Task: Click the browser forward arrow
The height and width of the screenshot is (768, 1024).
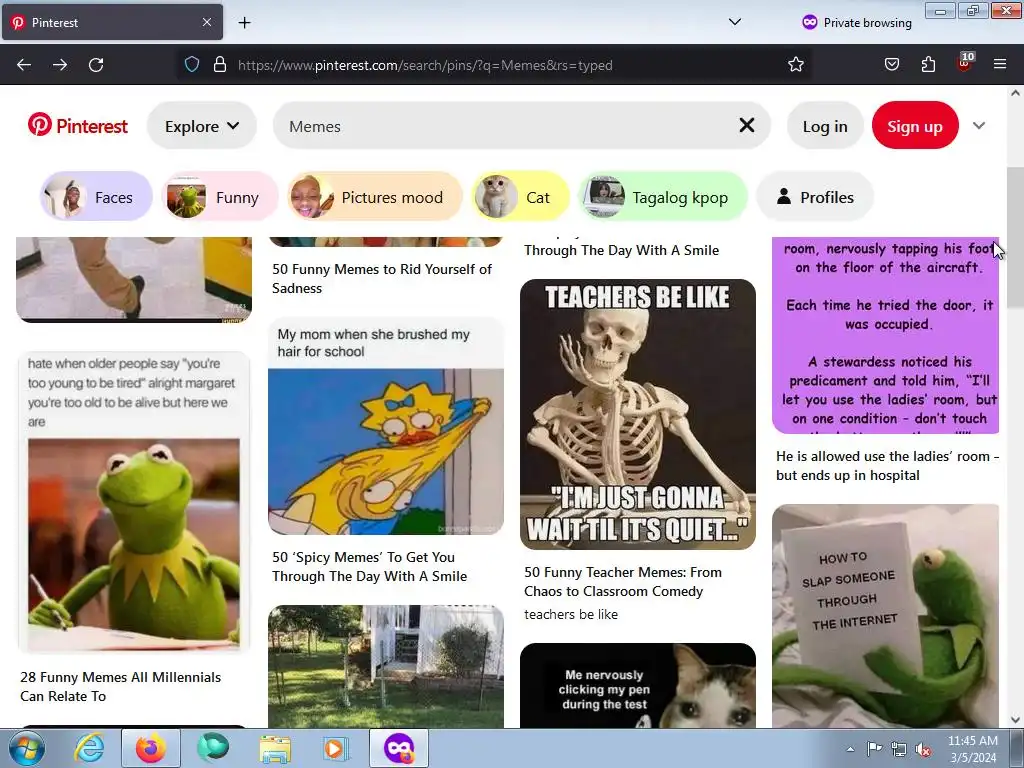Action: (60, 65)
